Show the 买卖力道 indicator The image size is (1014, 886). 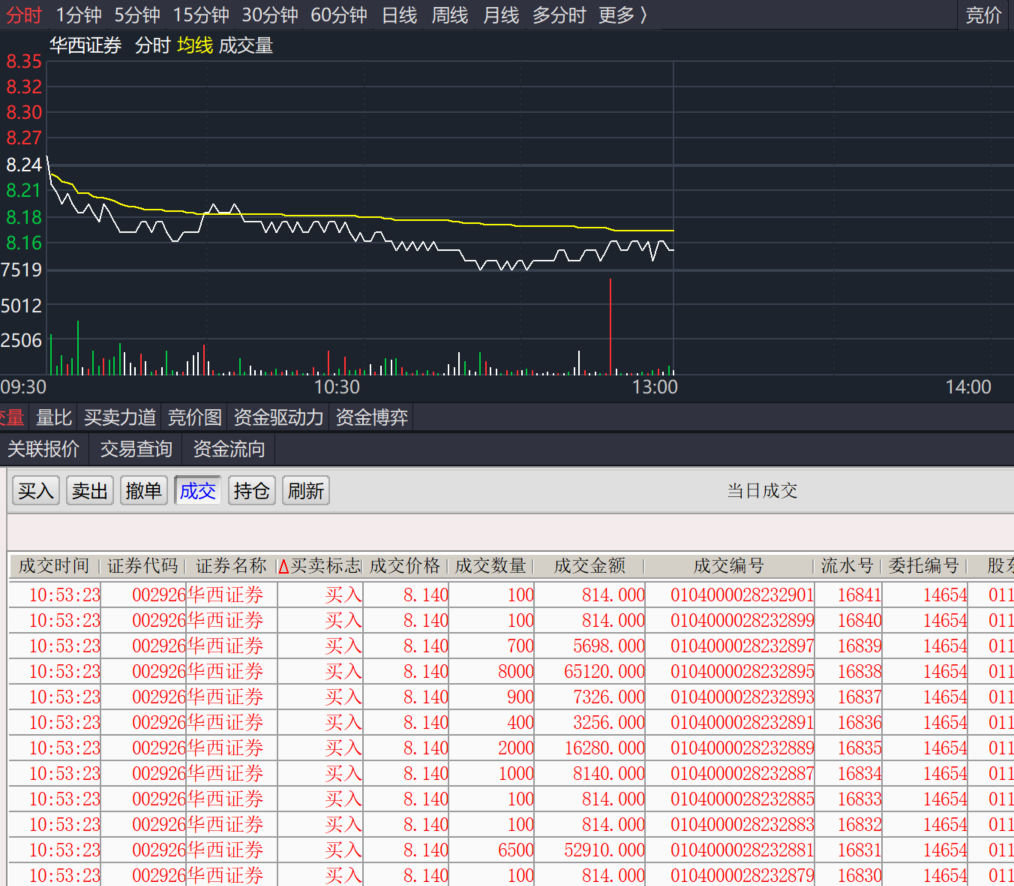[x=120, y=417]
